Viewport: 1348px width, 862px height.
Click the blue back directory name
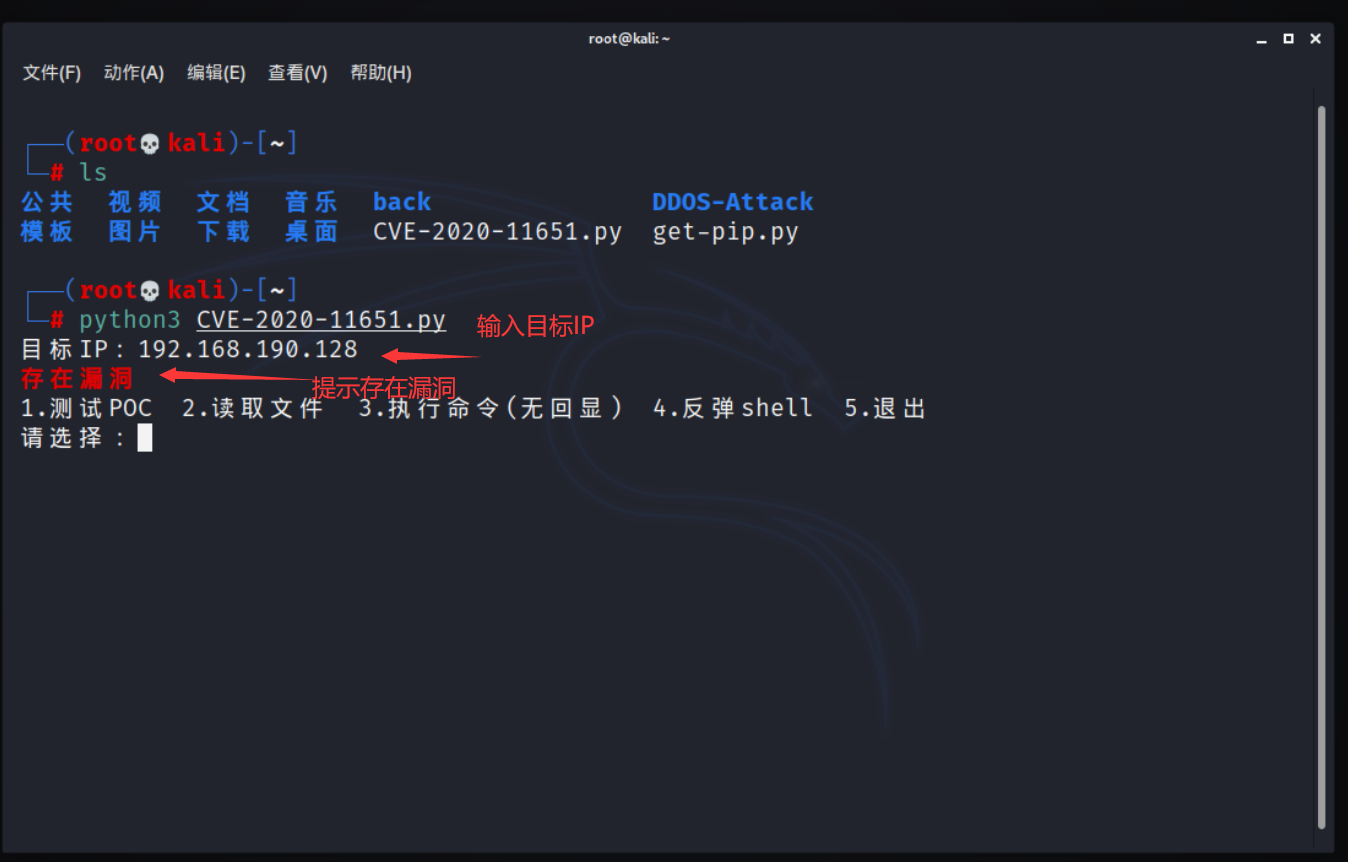402,202
